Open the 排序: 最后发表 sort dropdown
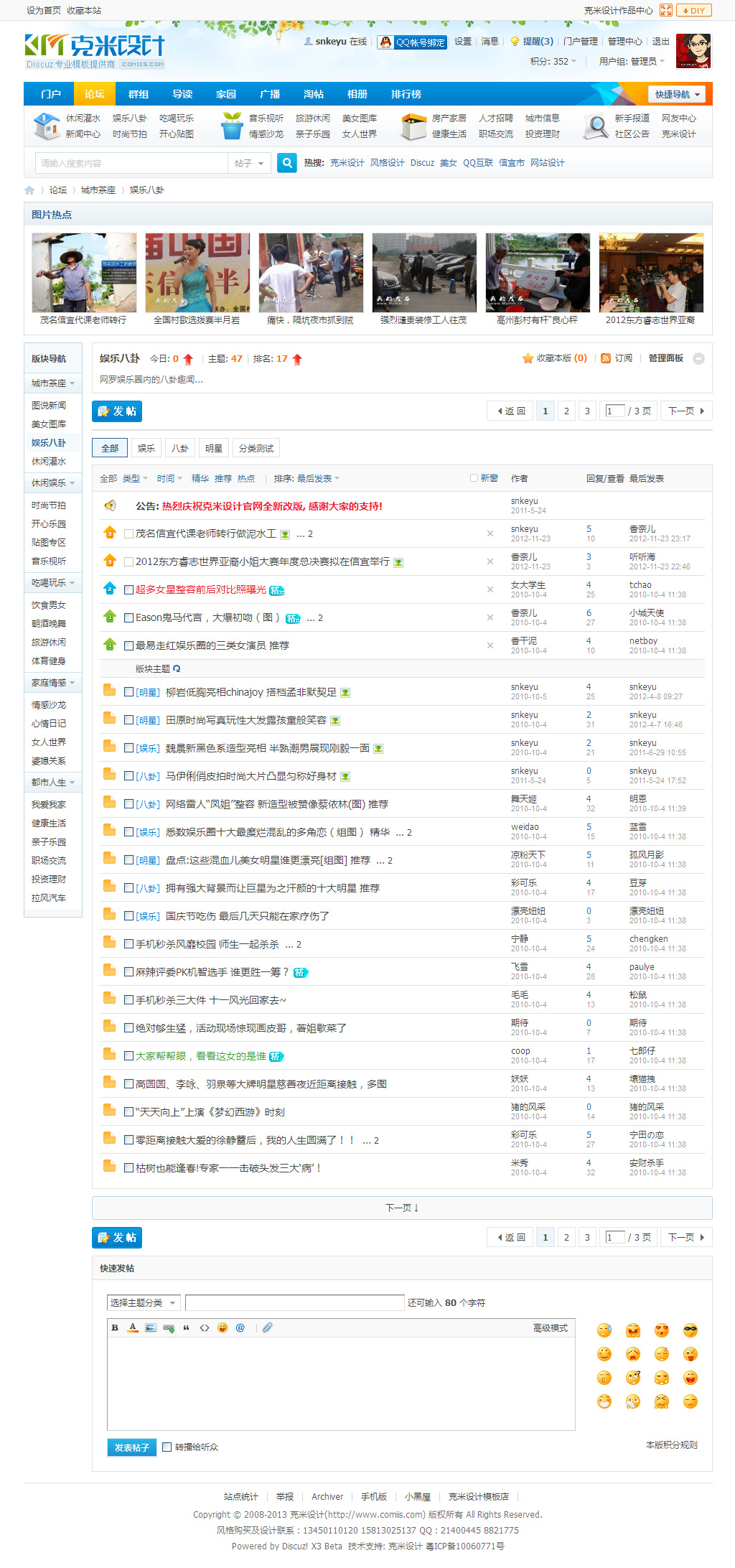The width and height of the screenshot is (735, 1568). pos(306,479)
